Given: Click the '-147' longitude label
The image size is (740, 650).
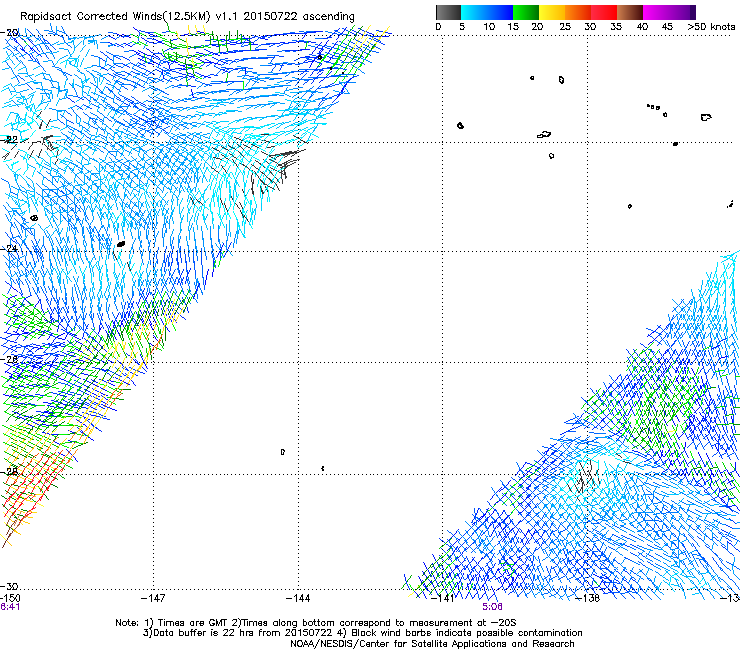Looking at the screenshot, I should click(x=153, y=598).
